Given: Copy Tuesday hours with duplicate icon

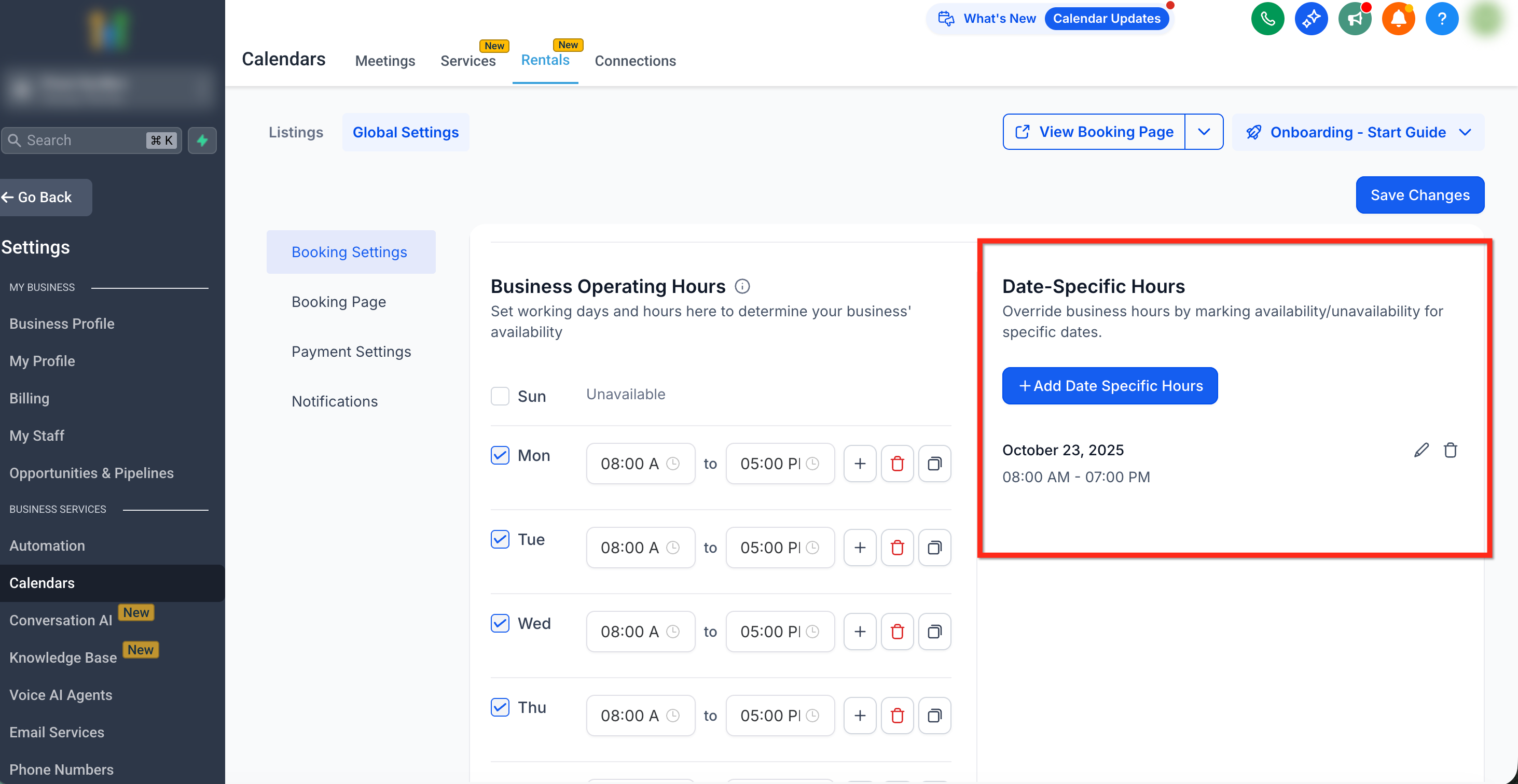Looking at the screenshot, I should (934, 548).
